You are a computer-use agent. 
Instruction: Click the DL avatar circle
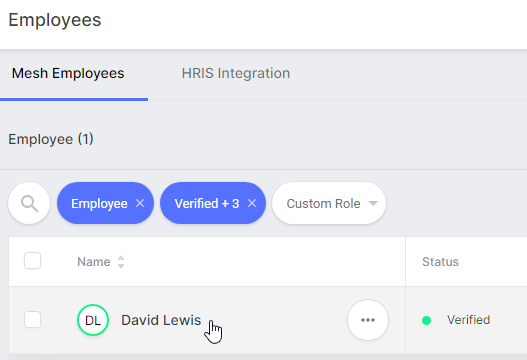93,320
